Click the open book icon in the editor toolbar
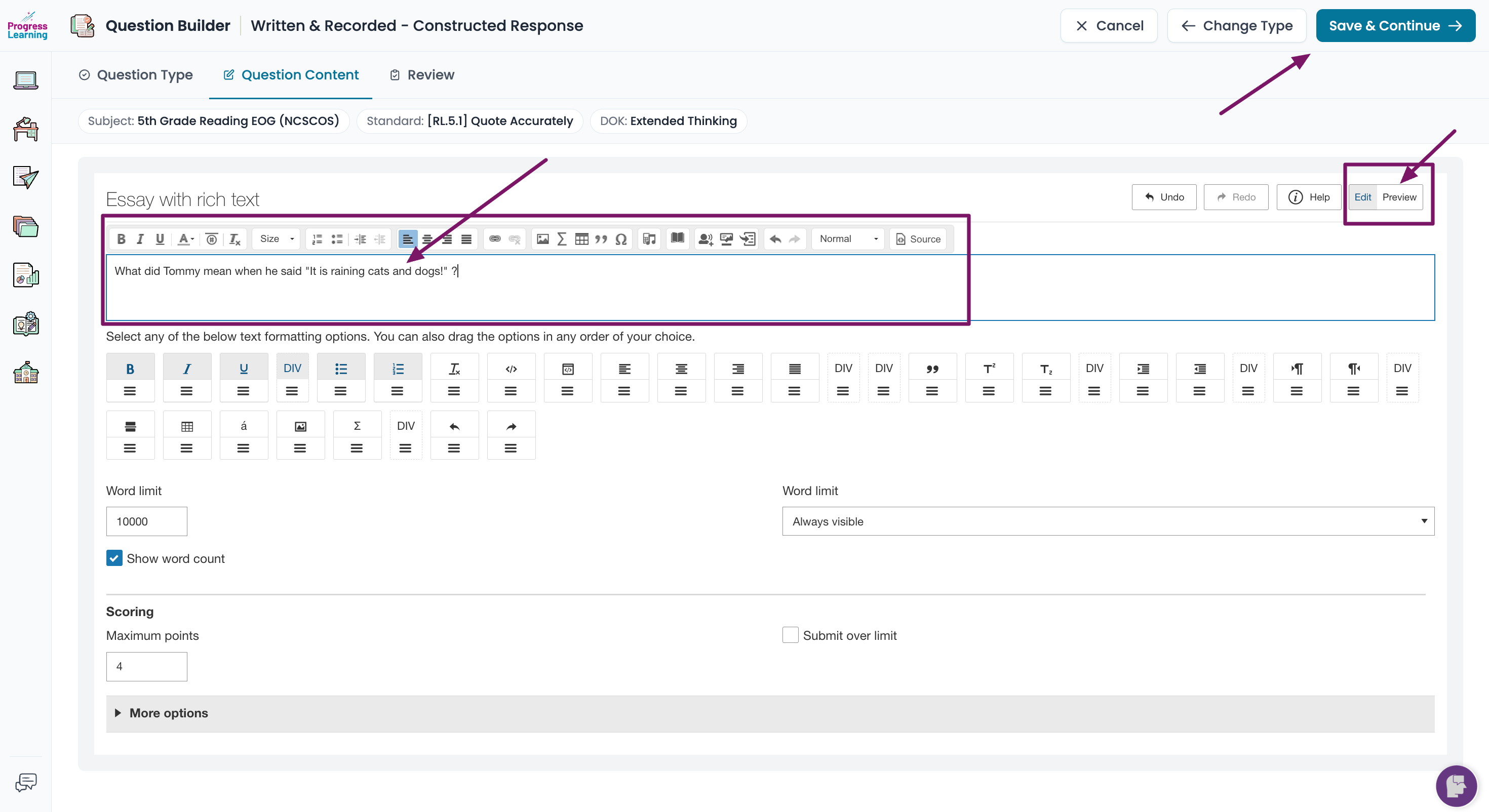The height and width of the screenshot is (812, 1489). [678, 238]
